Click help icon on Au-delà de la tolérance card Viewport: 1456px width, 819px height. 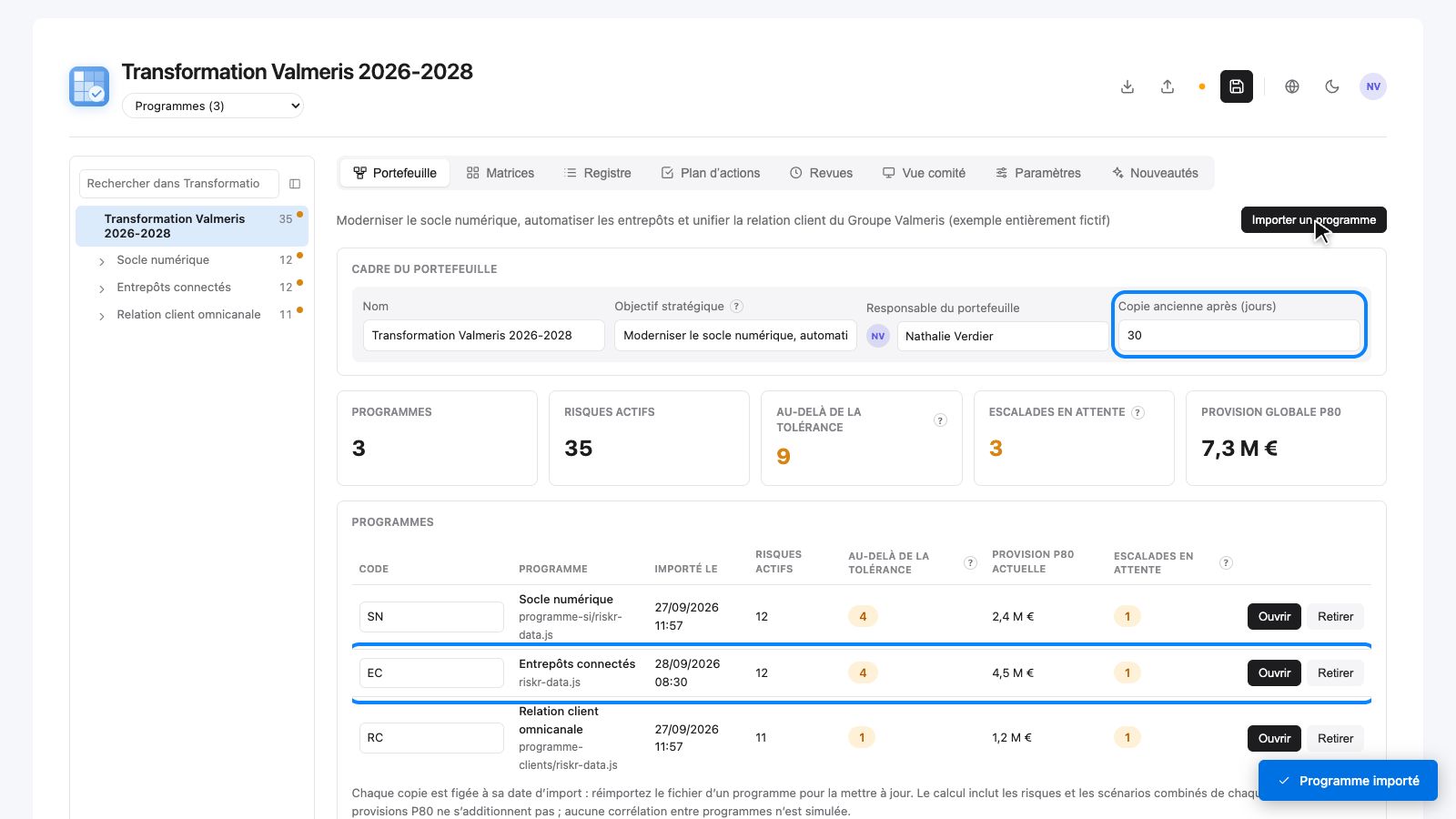(940, 420)
